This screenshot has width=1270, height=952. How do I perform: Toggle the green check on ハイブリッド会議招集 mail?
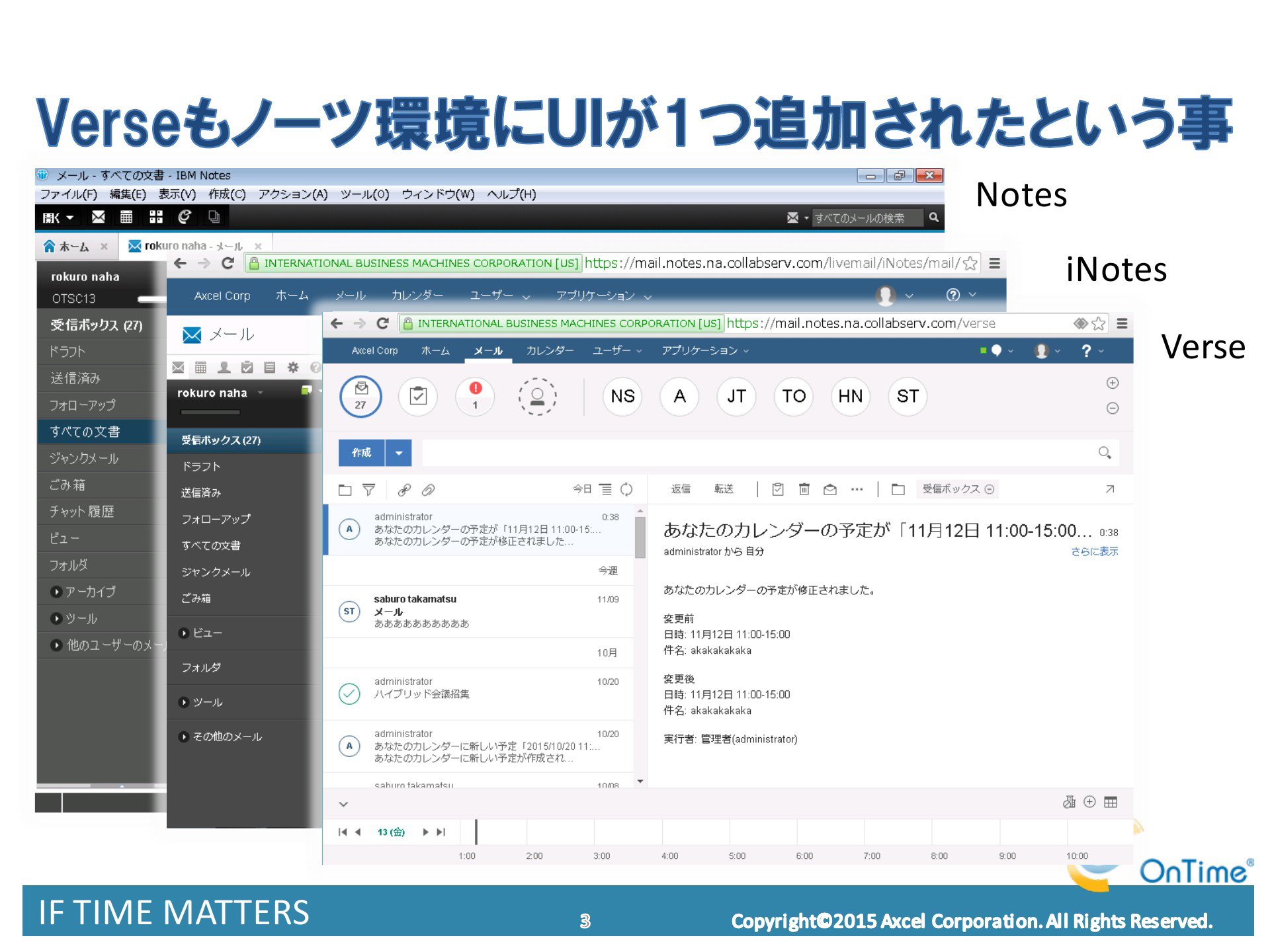coord(349,693)
